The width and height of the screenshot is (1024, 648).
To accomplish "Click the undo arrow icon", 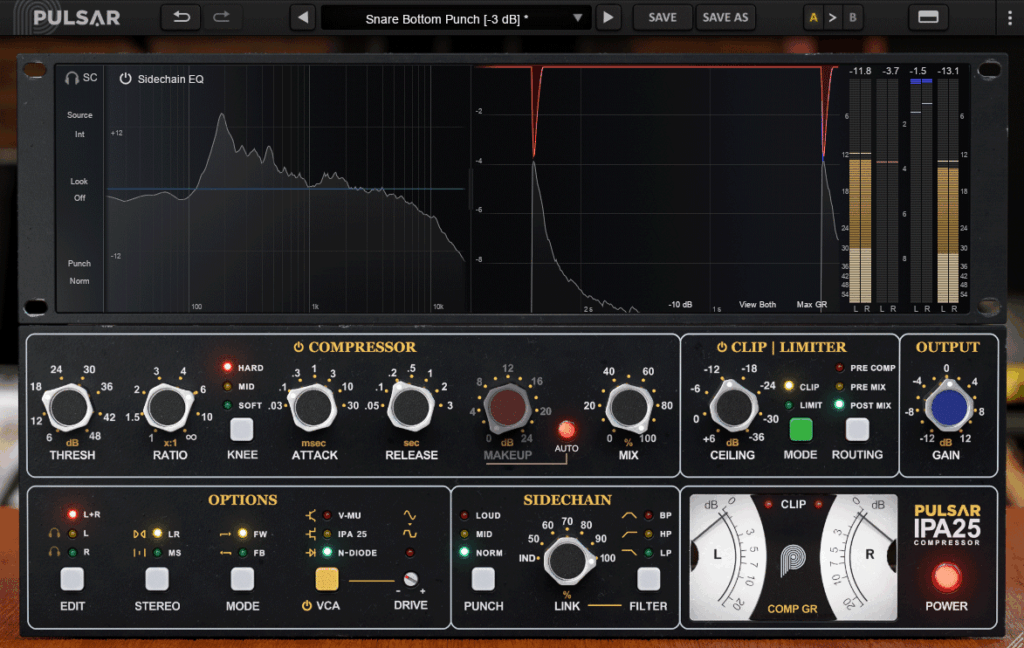I will pyautogui.click(x=181, y=17).
